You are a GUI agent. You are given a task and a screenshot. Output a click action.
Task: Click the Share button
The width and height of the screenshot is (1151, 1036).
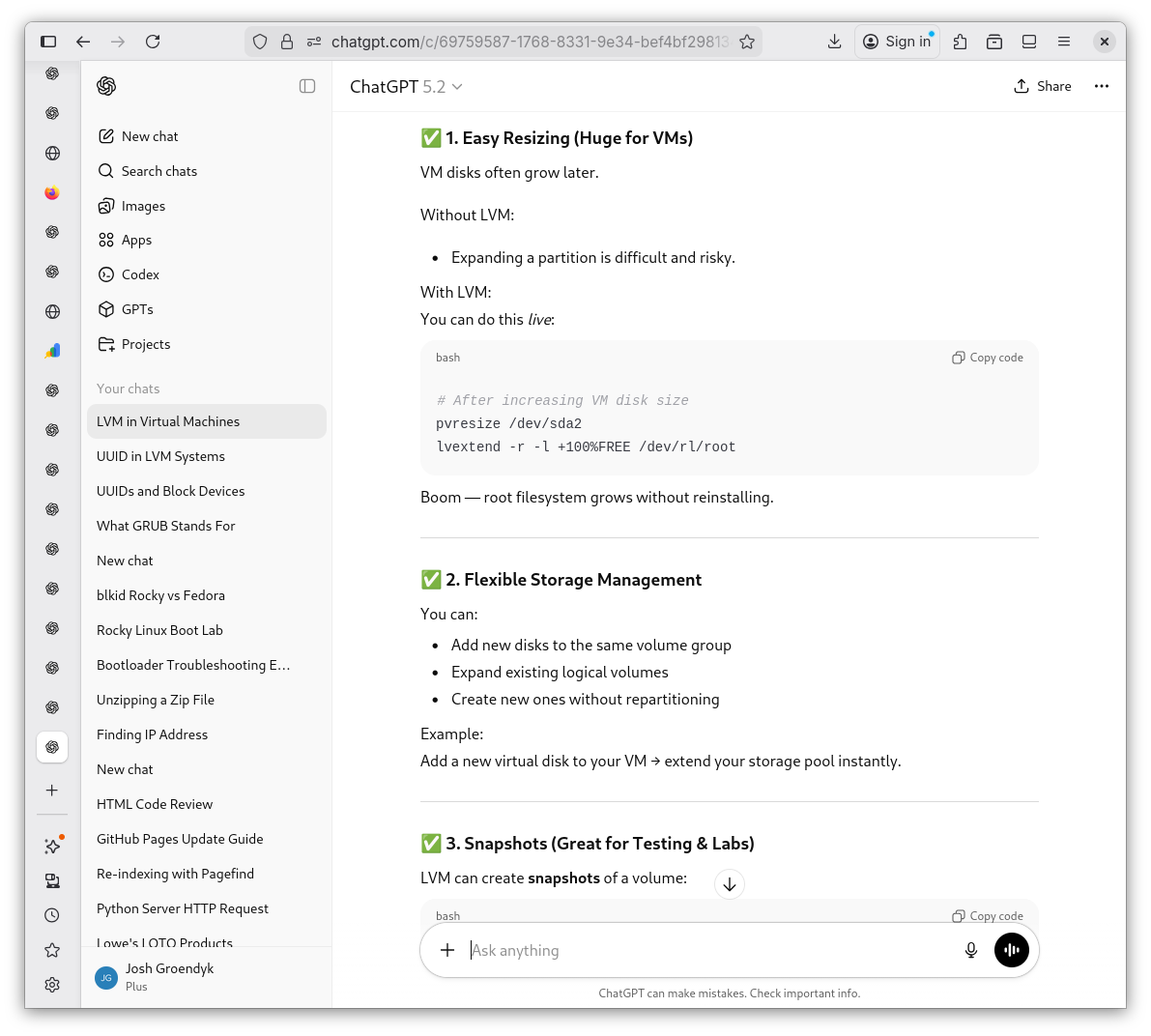[1043, 86]
